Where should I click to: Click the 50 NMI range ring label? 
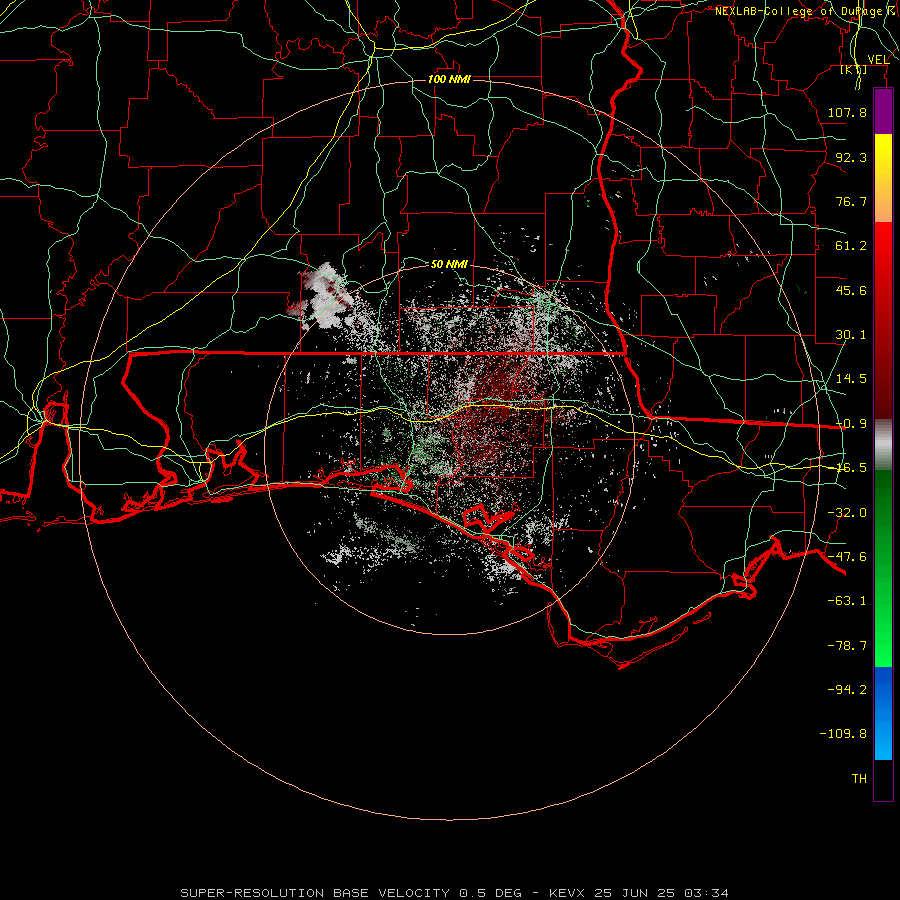pyautogui.click(x=449, y=264)
